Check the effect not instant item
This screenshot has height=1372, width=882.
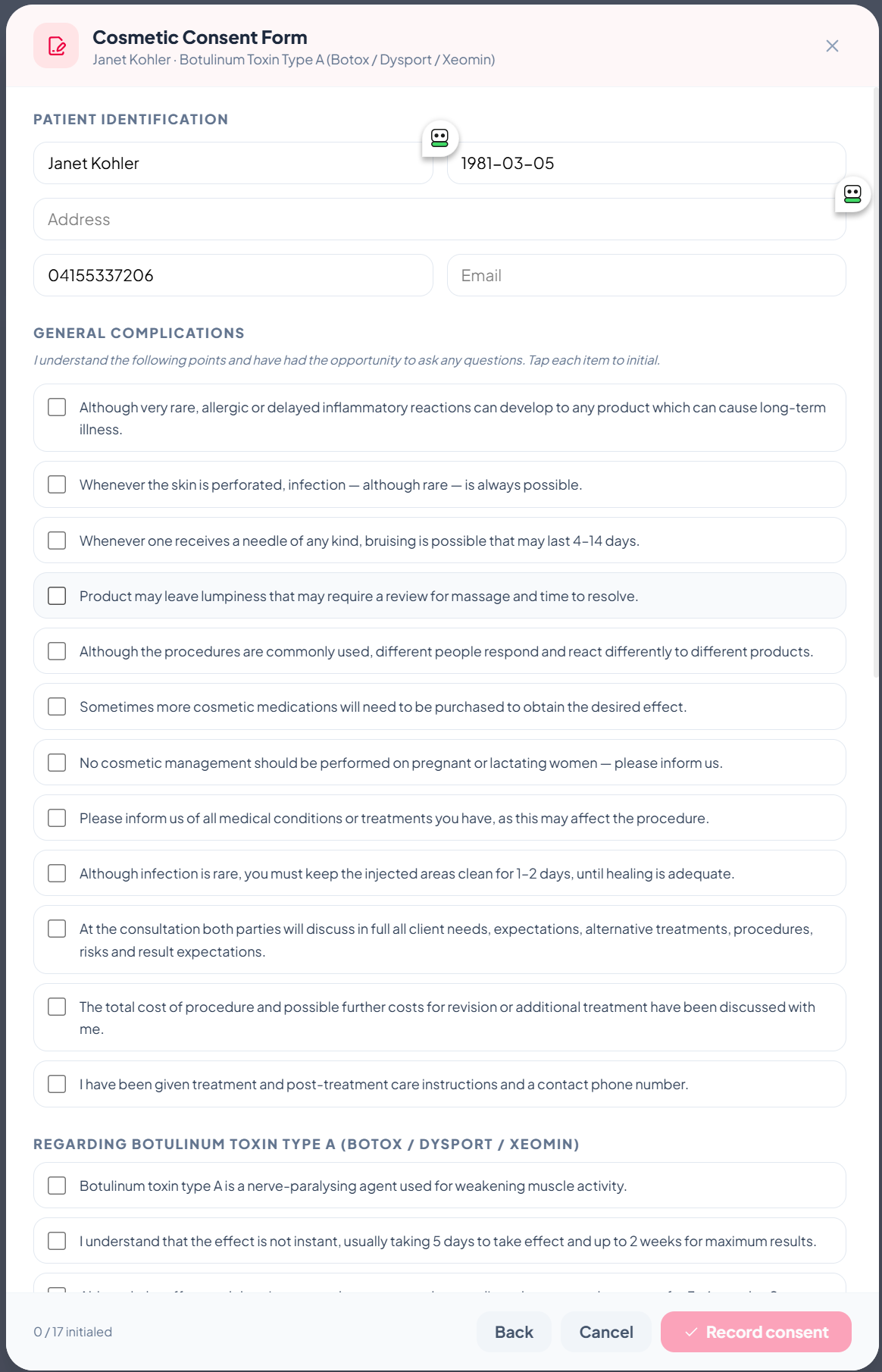[x=57, y=1241]
